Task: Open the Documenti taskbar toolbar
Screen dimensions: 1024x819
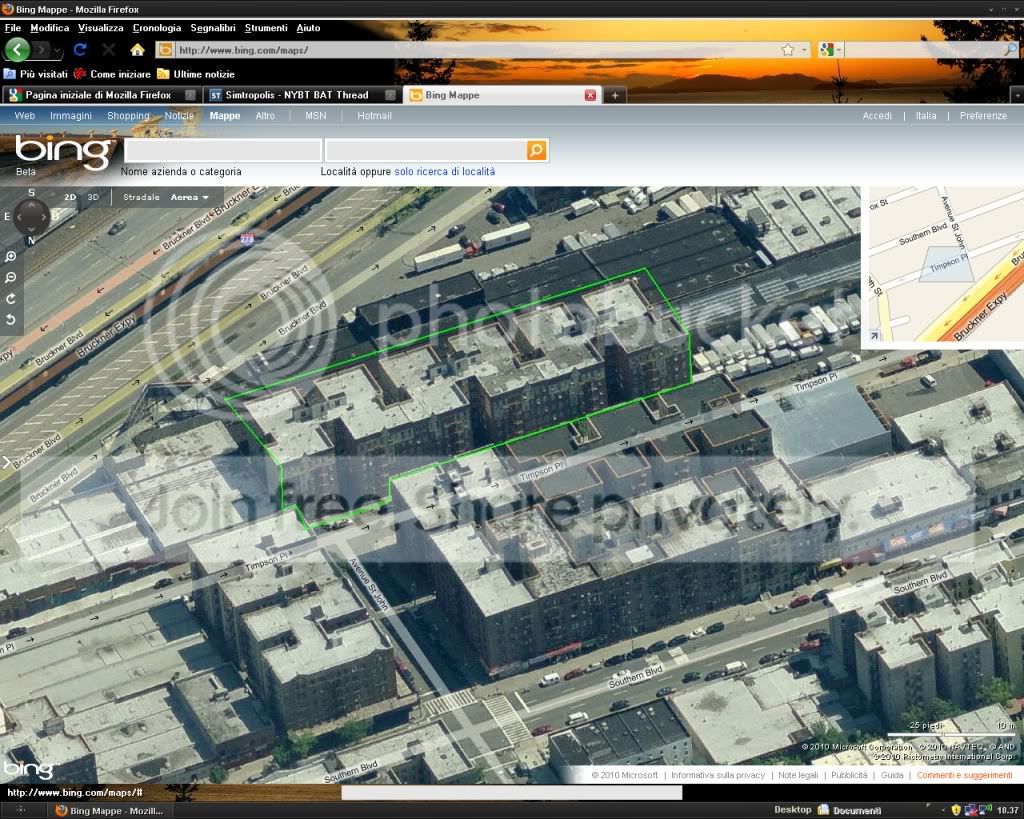Action: tap(850, 811)
